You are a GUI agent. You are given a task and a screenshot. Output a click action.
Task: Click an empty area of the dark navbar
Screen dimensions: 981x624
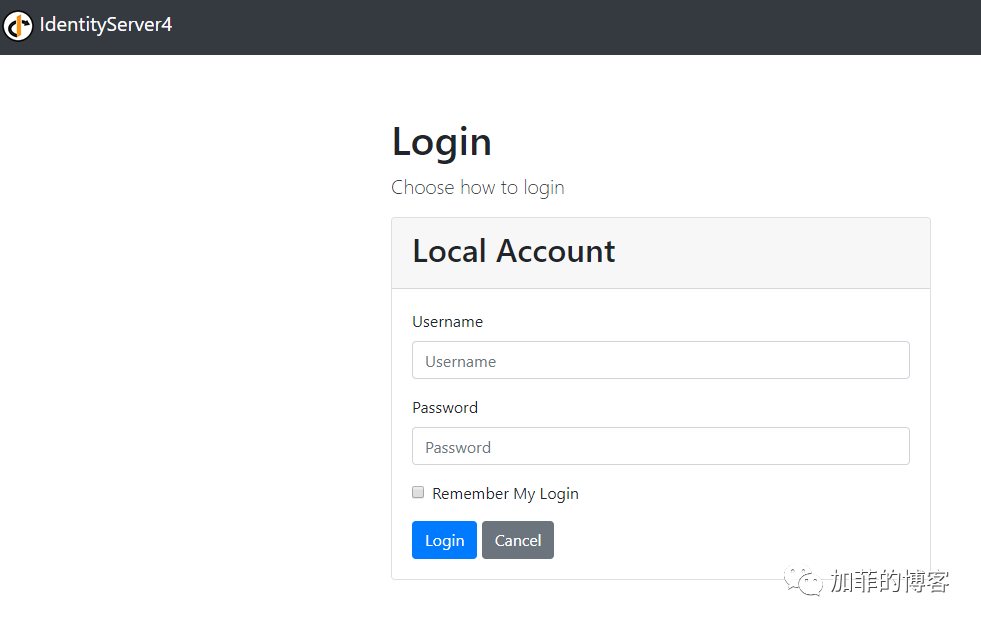pyautogui.click(x=563, y=27)
